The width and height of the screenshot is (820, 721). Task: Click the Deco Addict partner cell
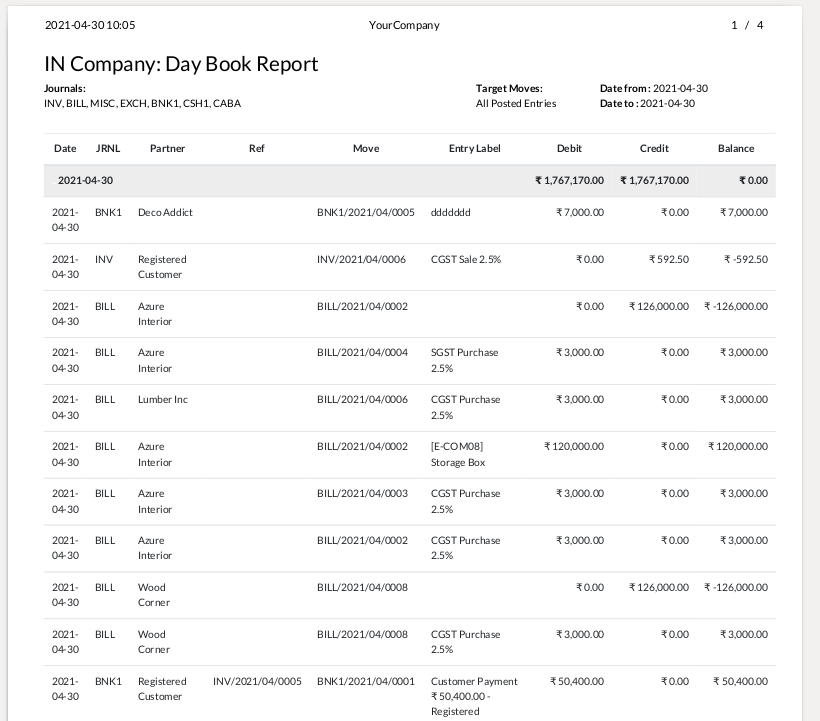(x=165, y=212)
